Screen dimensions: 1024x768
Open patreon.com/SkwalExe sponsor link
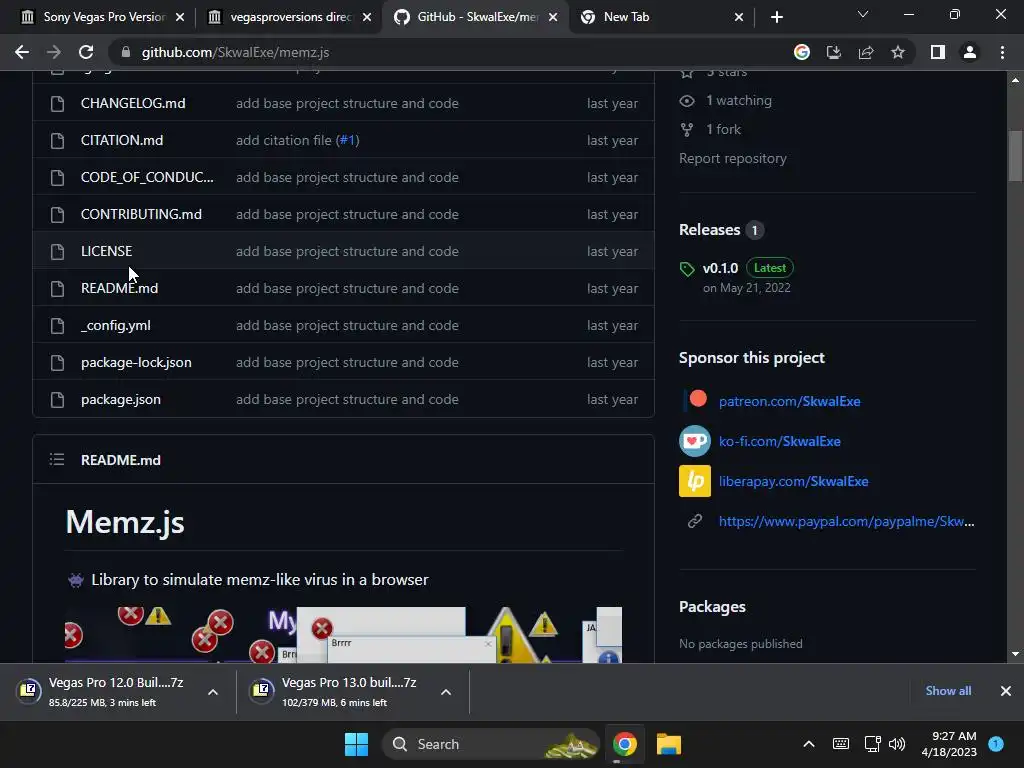coord(790,401)
